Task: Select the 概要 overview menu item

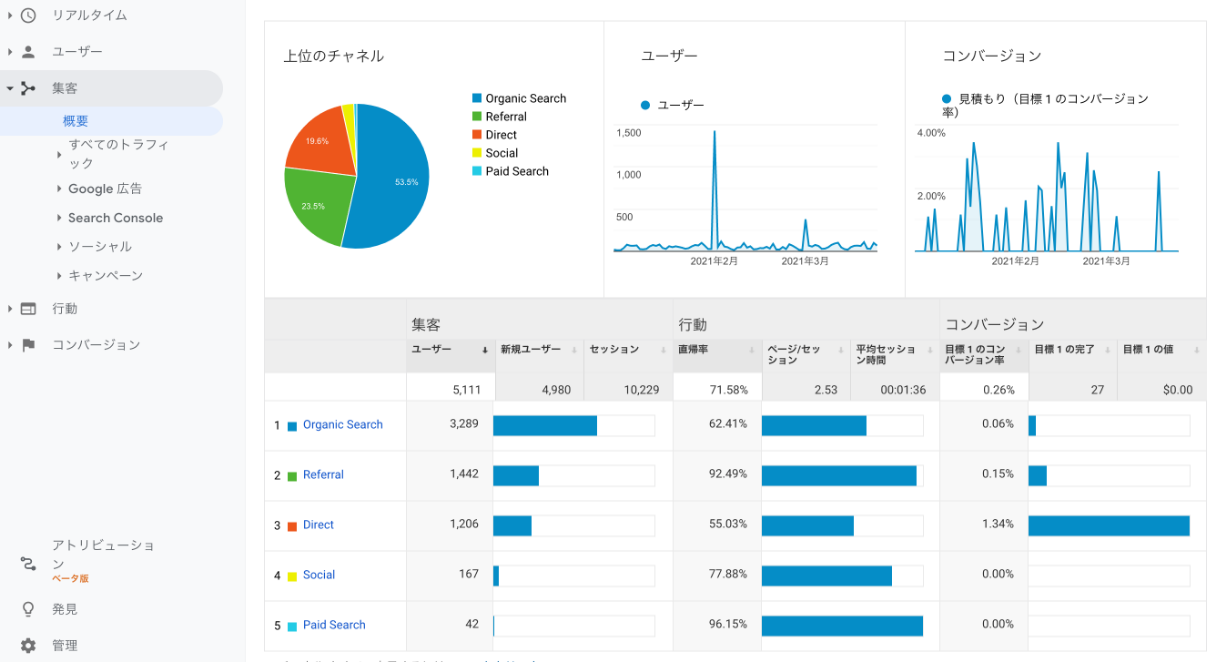Action: click(76, 121)
